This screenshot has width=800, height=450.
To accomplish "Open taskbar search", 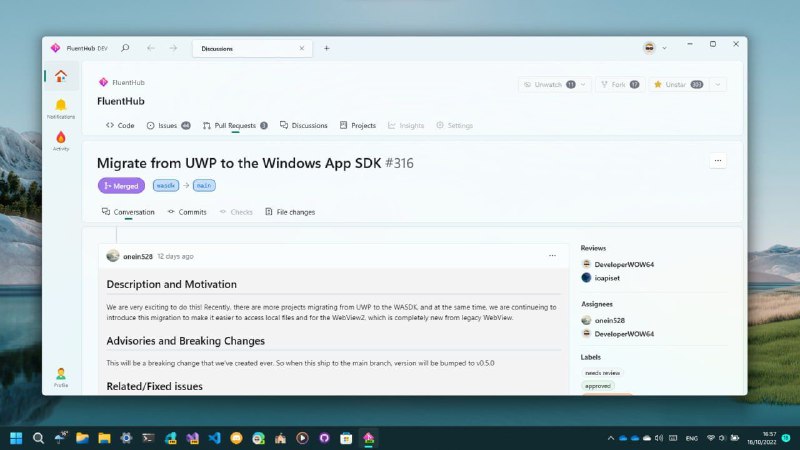I will [38, 438].
